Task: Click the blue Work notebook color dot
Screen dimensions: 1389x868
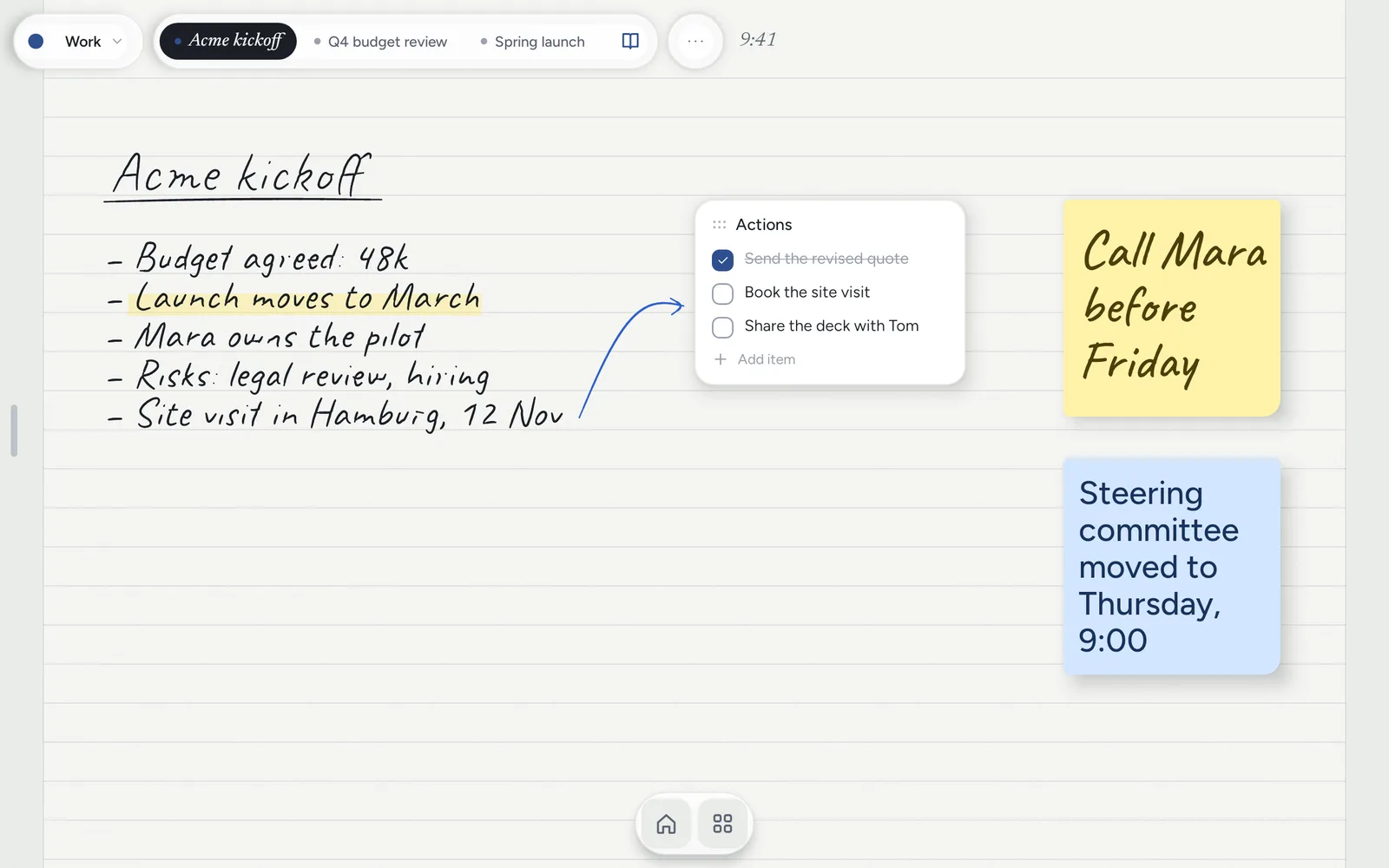Action: [36, 41]
